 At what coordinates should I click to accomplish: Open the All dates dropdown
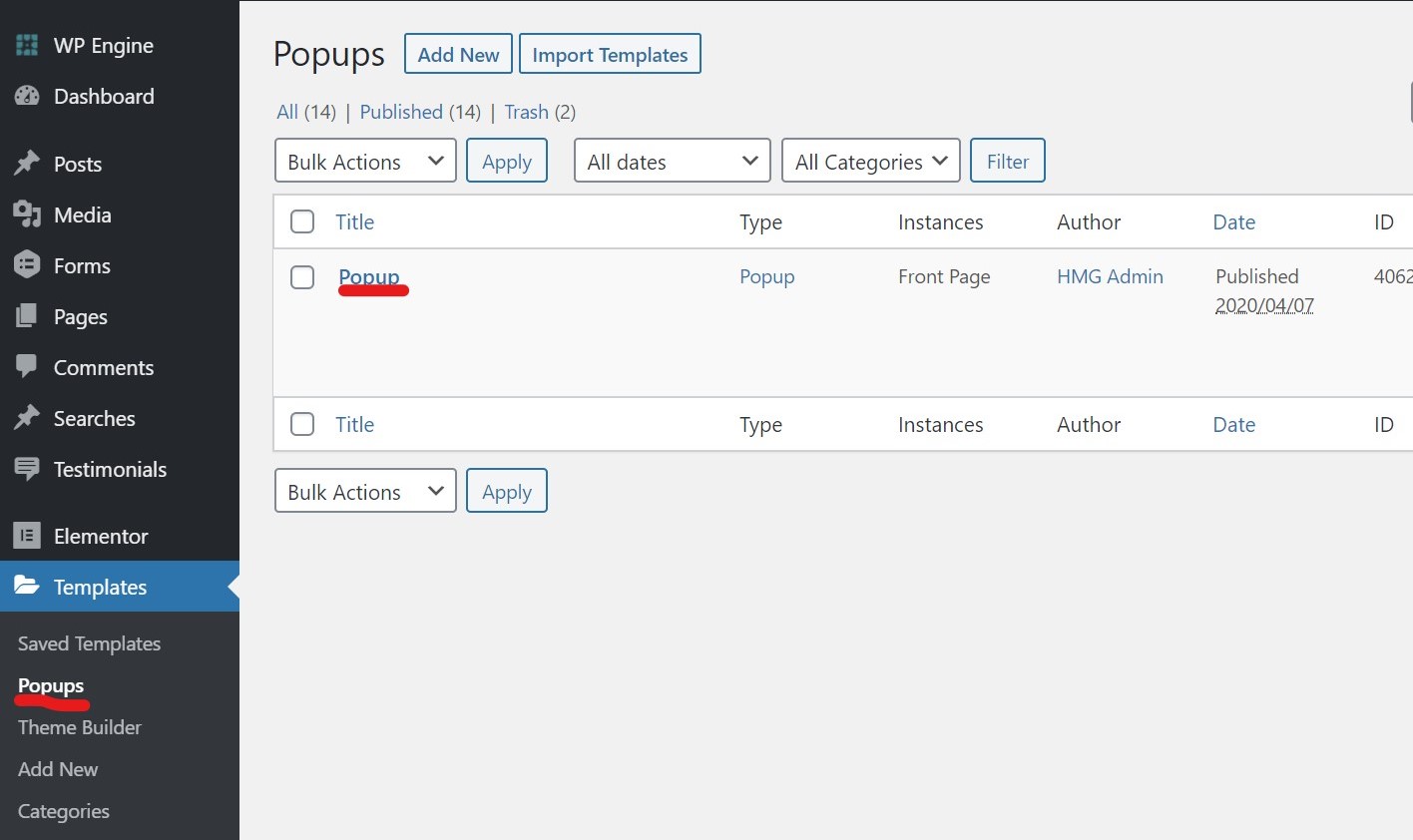tap(673, 161)
